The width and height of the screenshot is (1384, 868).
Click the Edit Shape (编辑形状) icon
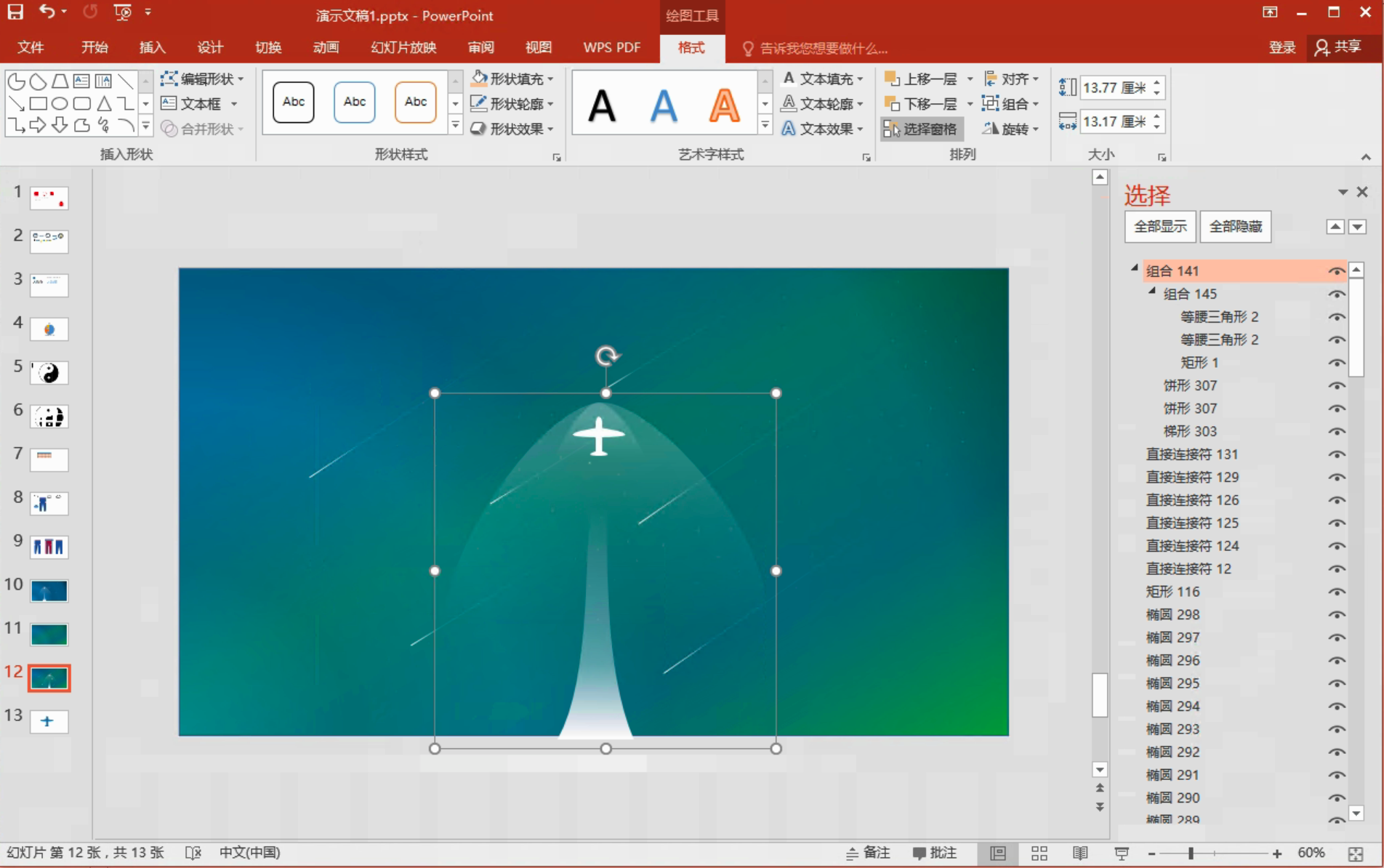(169, 79)
